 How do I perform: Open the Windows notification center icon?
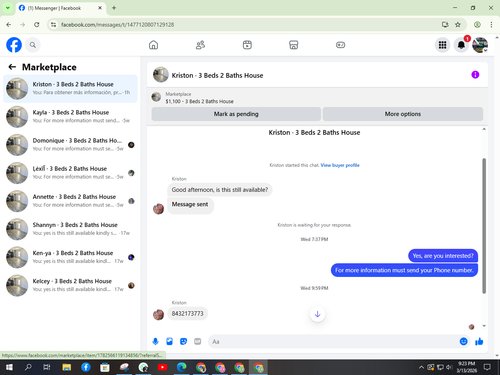tap(487, 367)
